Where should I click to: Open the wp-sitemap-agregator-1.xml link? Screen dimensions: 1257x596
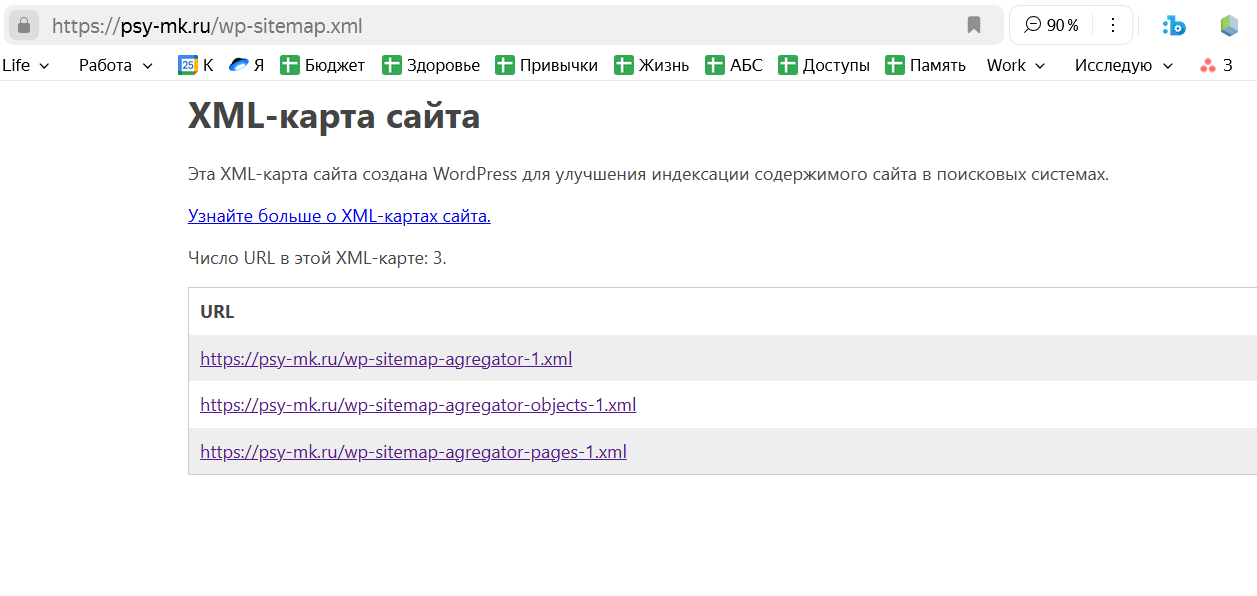[x=386, y=358]
